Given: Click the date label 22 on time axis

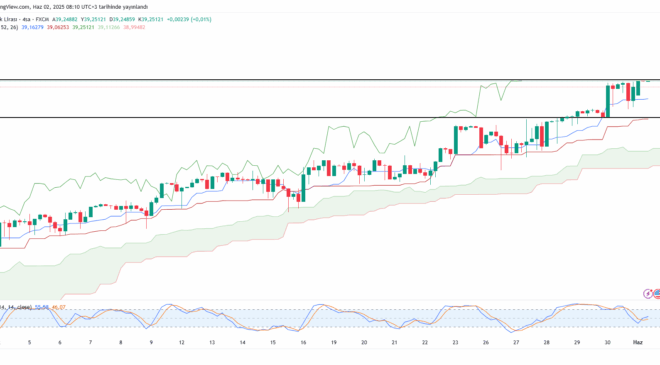Looking at the screenshot, I should [425, 343].
